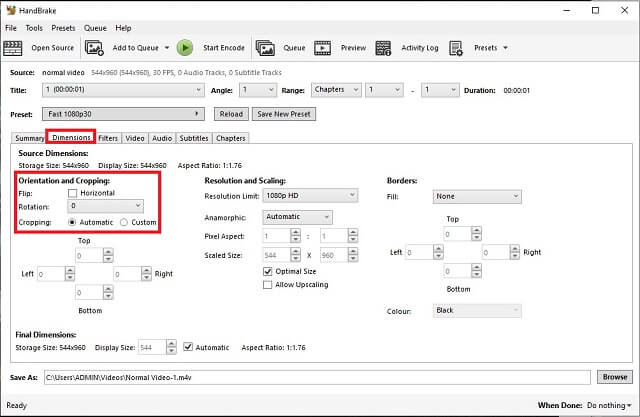
Task: Click the Reload button
Action: point(231,114)
